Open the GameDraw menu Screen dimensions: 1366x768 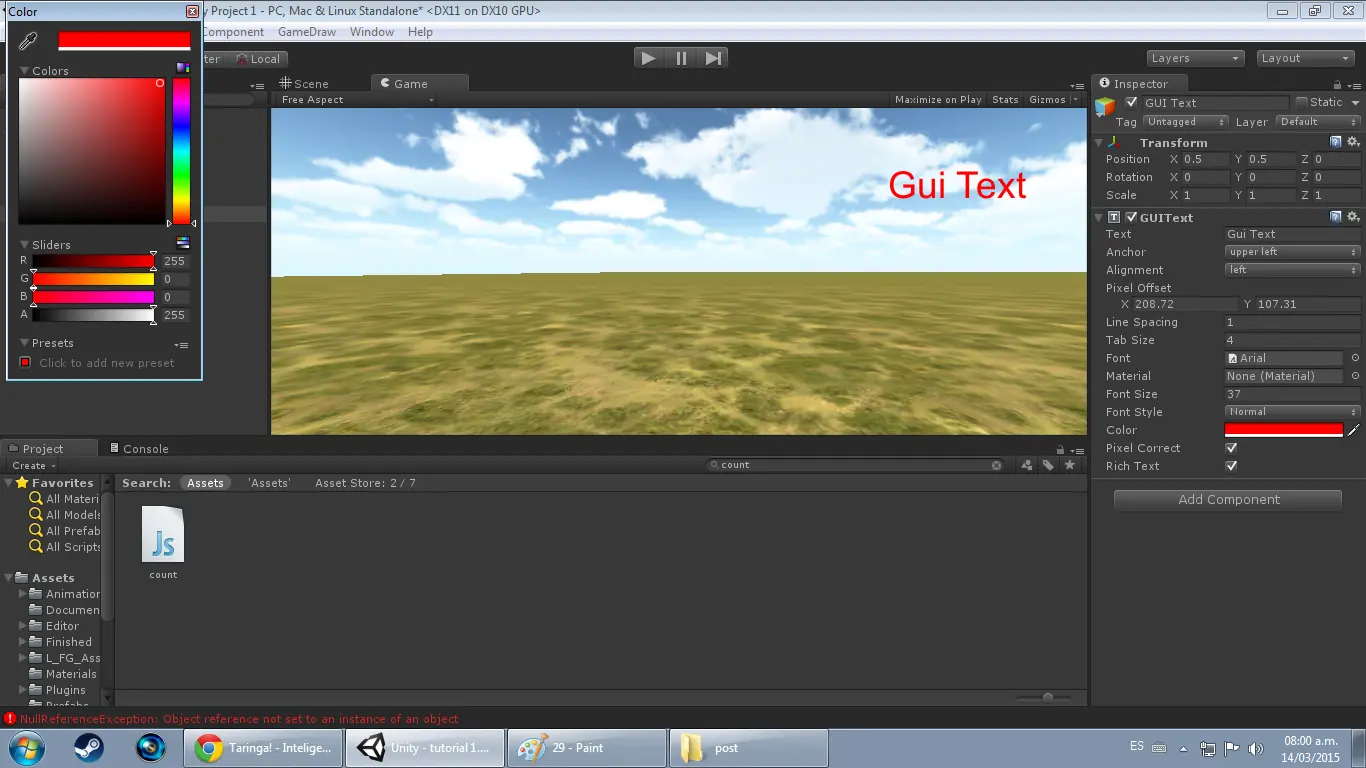coord(307,32)
